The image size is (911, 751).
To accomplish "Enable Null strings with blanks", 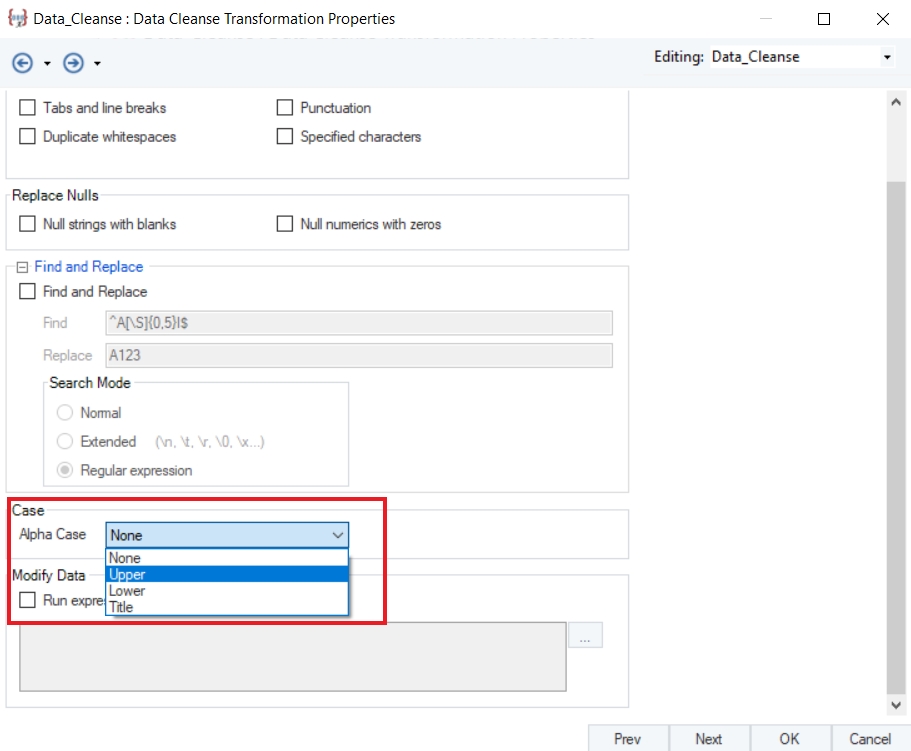I will point(28,224).
